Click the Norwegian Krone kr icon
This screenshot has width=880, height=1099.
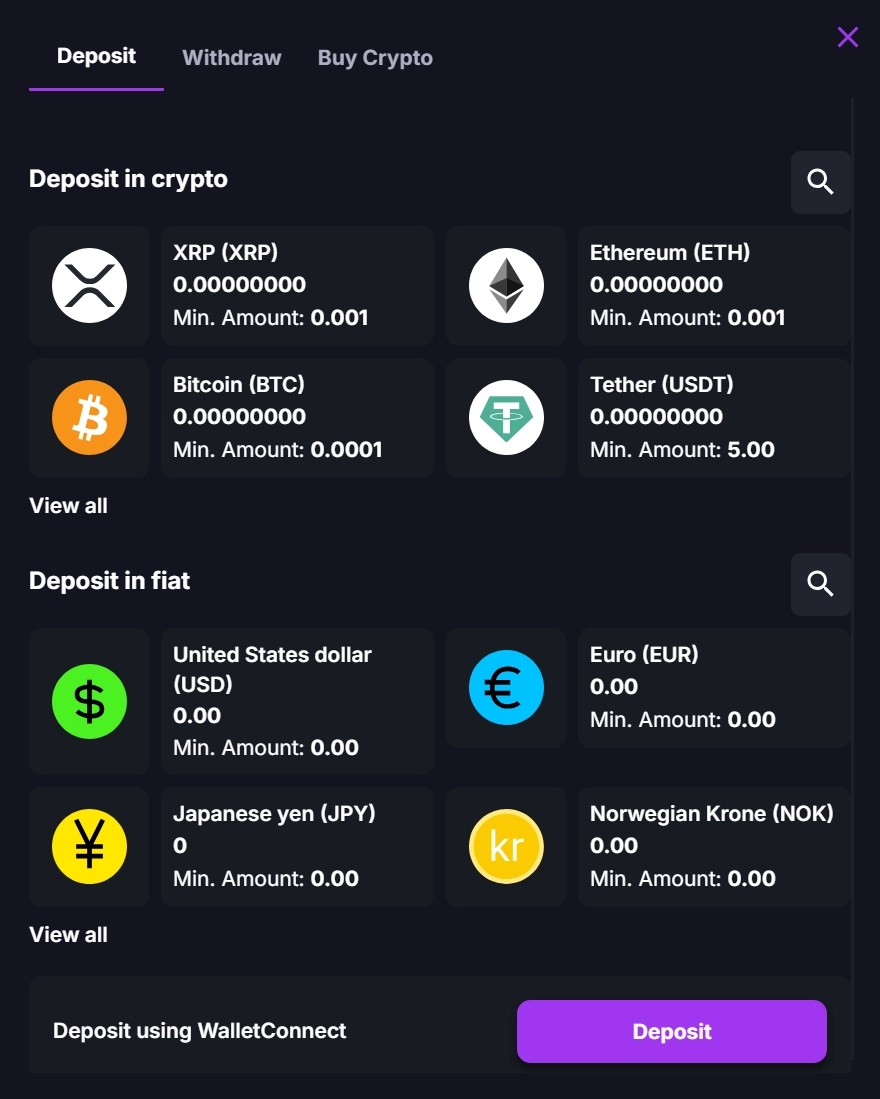click(506, 846)
